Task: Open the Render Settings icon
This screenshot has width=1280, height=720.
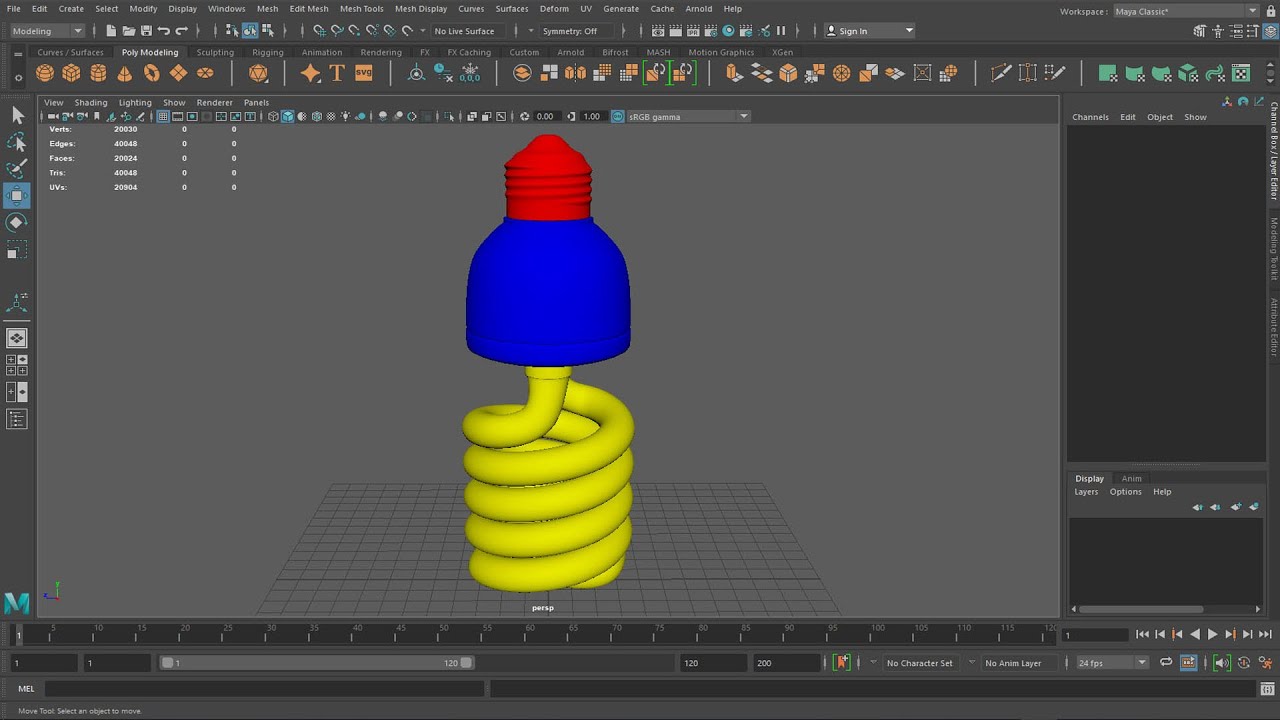Action: tap(710, 31)
